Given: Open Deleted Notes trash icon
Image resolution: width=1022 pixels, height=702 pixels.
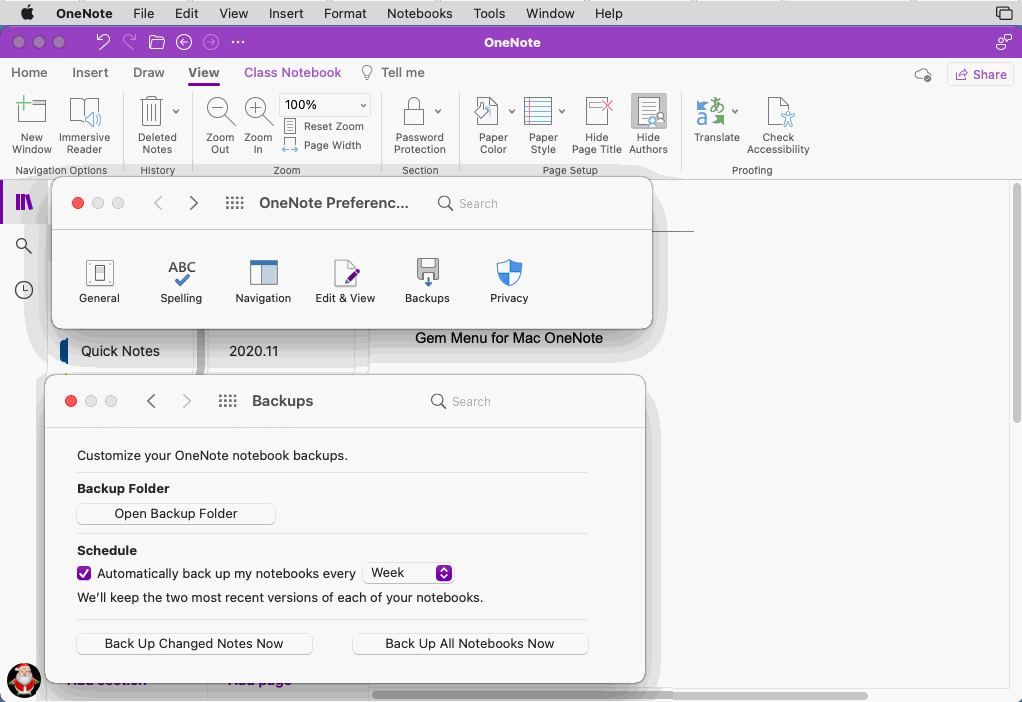Looking at the screenshot, I should tap(151, 111).
